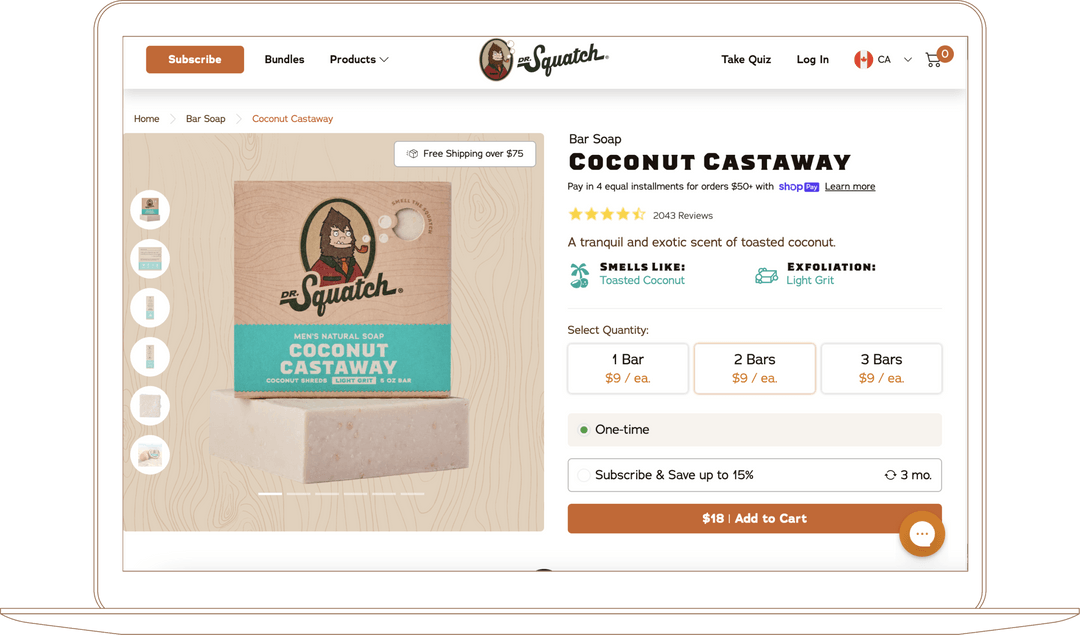This screenshot has width=1080, height=635.
Task: Go to Bar Soap breadcrumb
Action: (x=205, y=118)
